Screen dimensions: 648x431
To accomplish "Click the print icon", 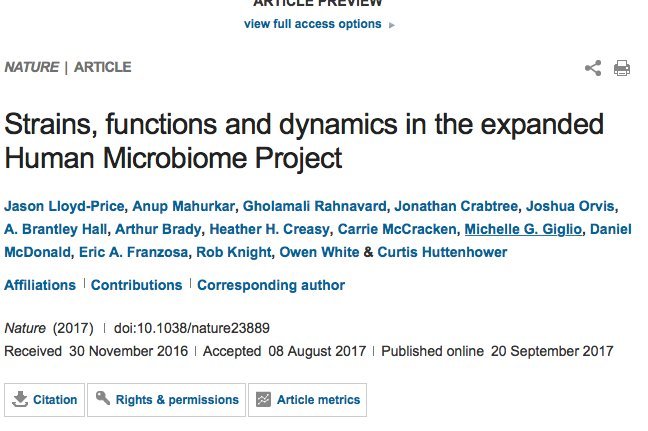I will (x=622, y=68).
